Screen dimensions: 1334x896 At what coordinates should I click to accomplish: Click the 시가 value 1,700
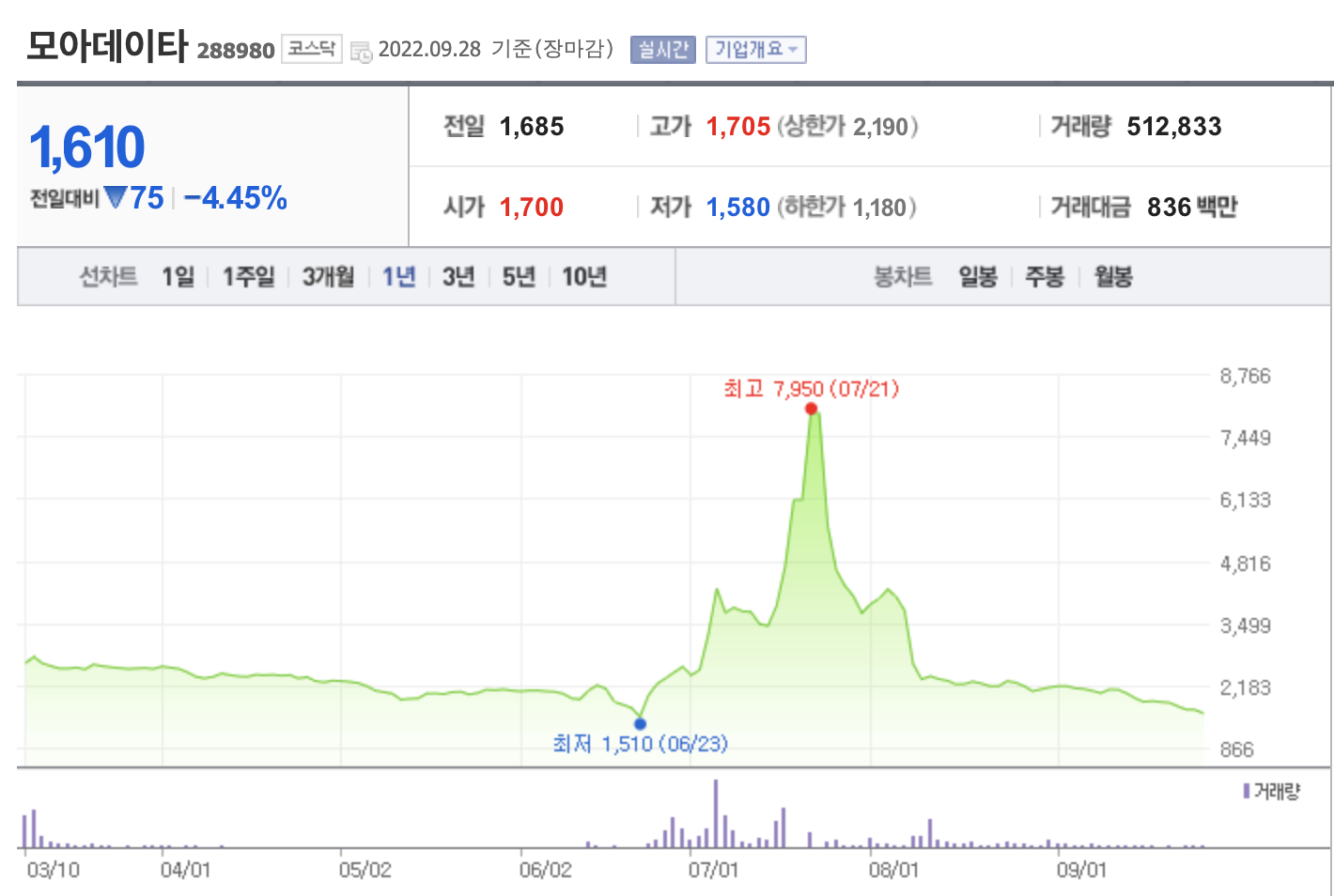[x=532, y=208]
